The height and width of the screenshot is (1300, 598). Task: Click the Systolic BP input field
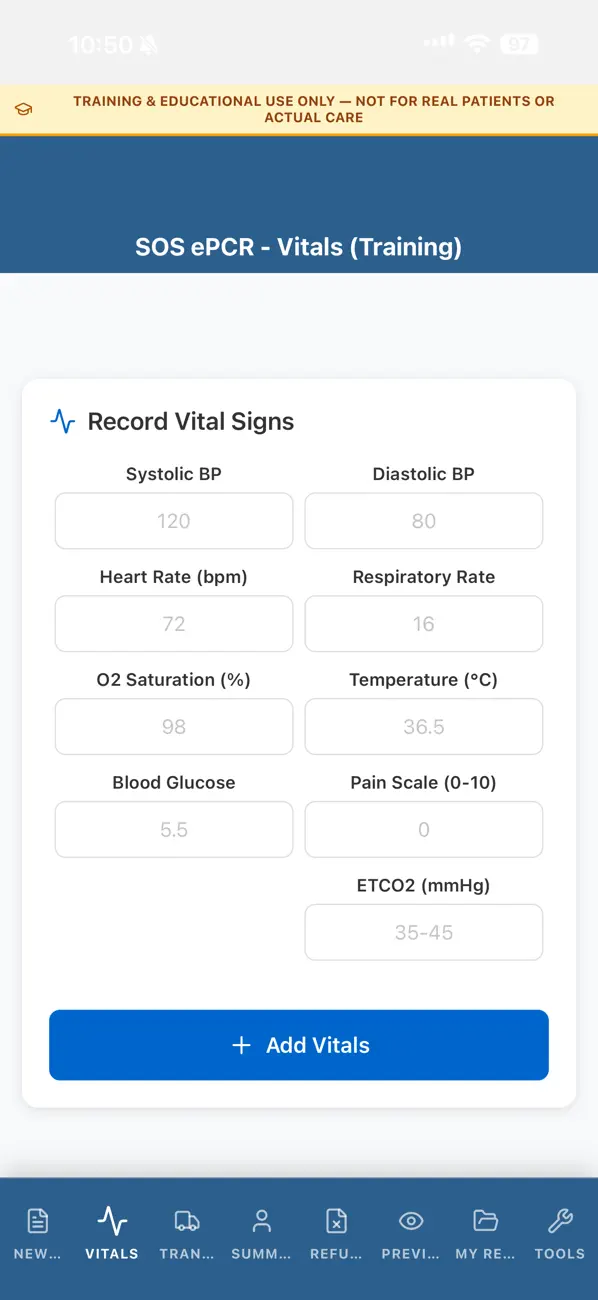click(173, 521)
